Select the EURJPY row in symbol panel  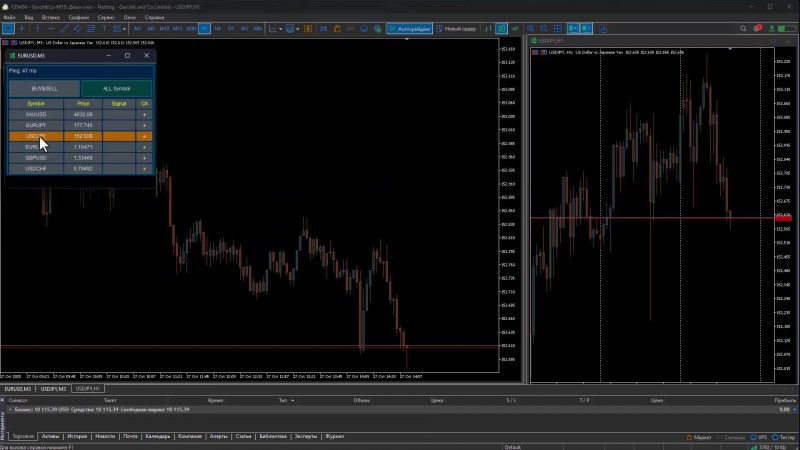coord(36,125)
